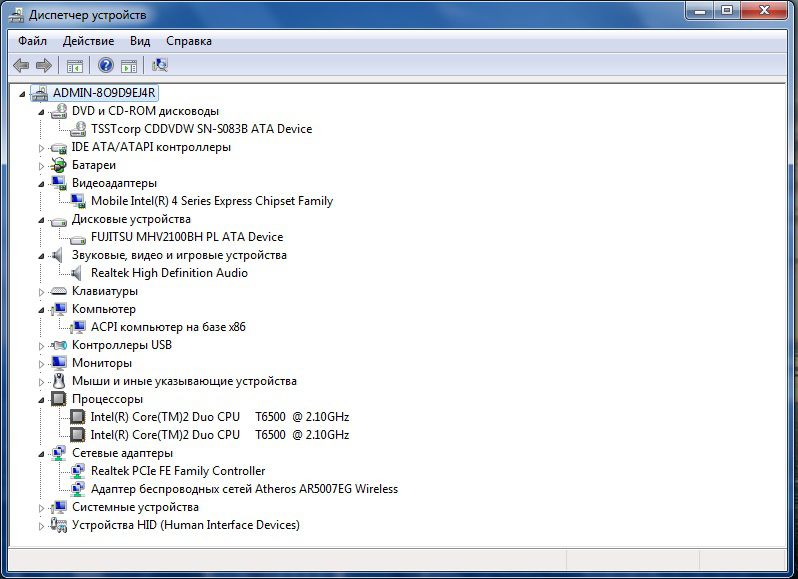Click the Back arrow toolbar icon
The height and width of the screenshot is (579, 798).
(x=21, y=65)
